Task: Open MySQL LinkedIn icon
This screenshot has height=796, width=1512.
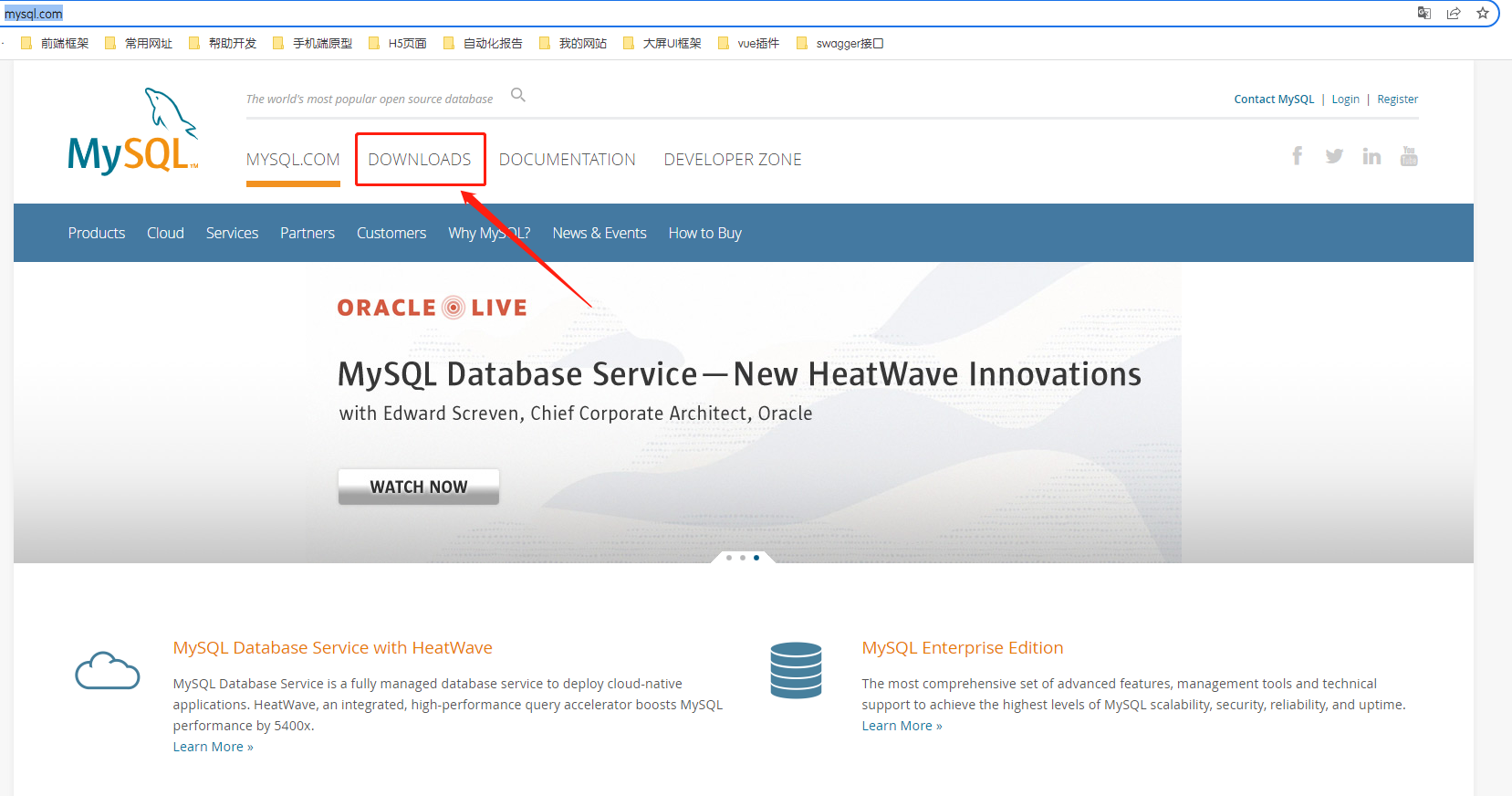Action: pyautogui.click(x=1371, y=156)
